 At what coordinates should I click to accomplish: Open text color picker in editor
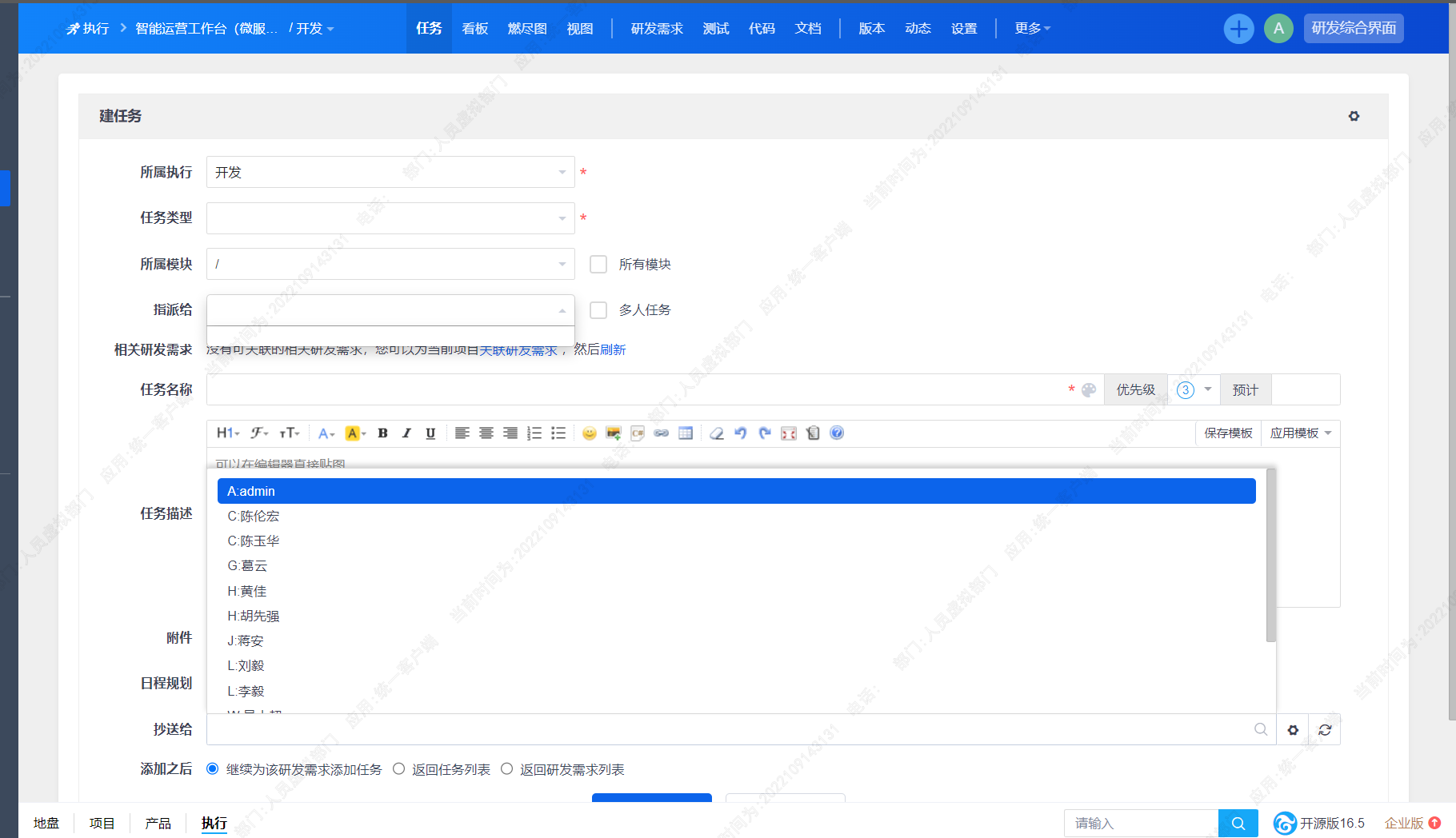click(x=326, y=433)
